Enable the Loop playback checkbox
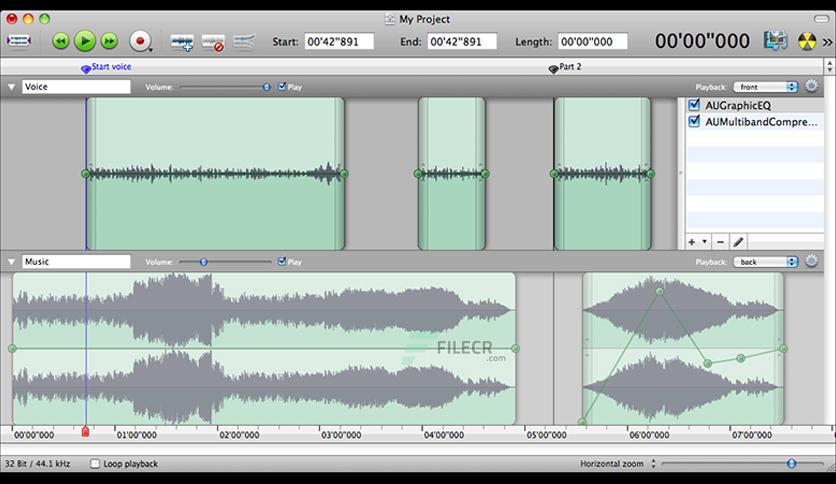The height and width of the screenshot is (484, 836). pos(95,464)
